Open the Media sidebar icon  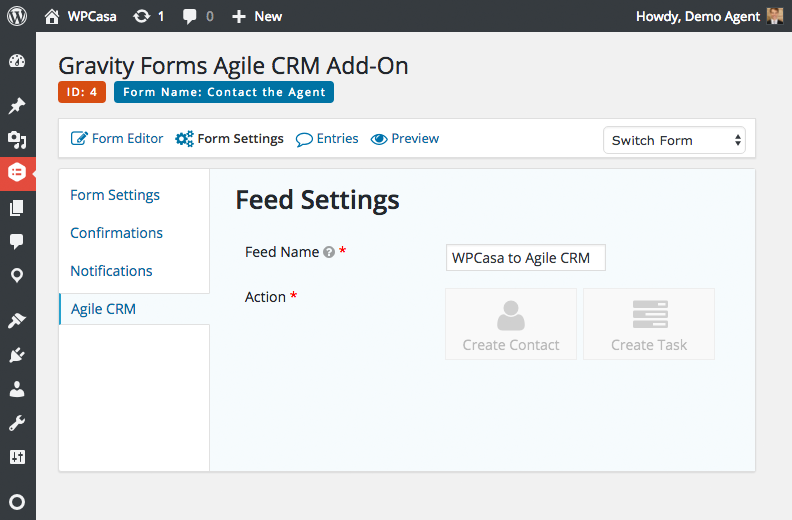click(17, 139)
